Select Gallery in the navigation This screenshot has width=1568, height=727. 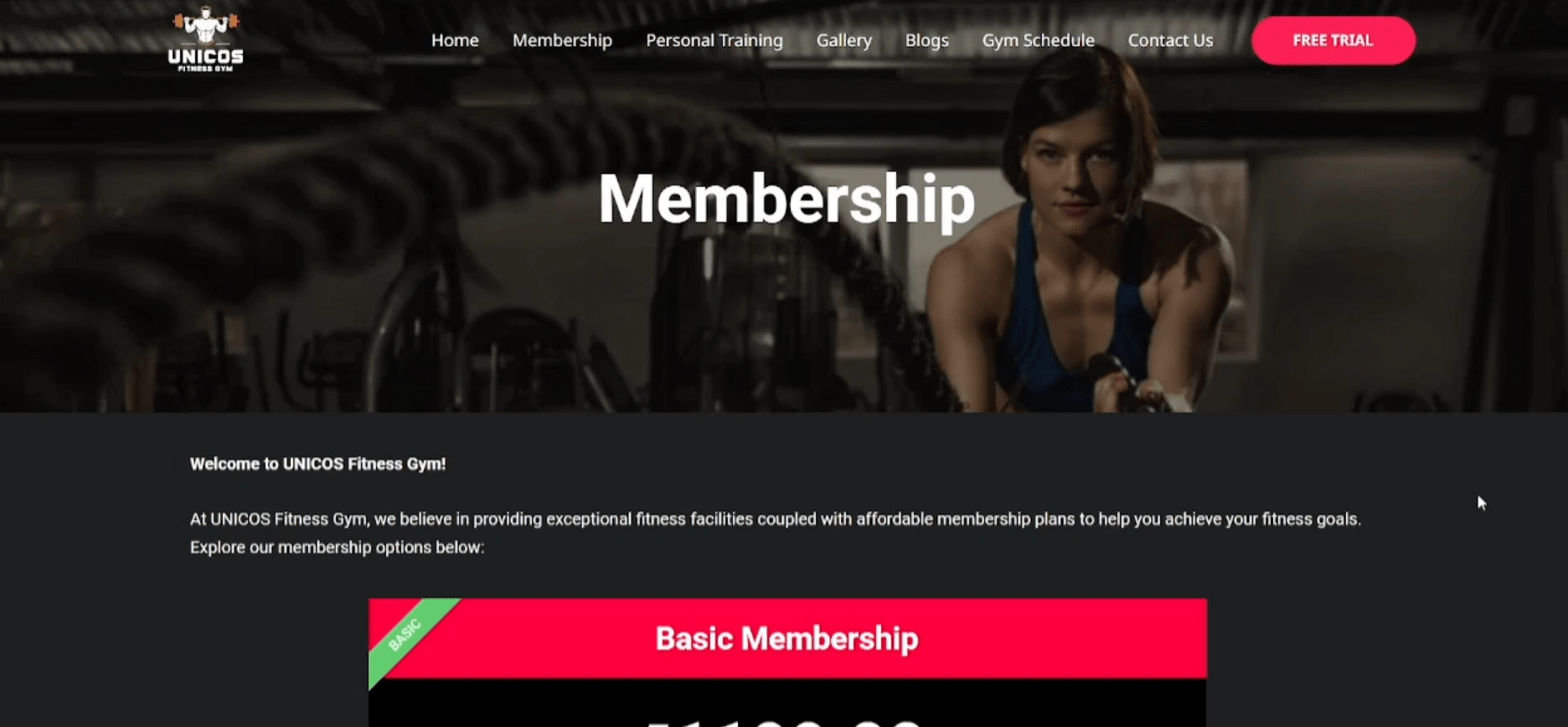[844, 40]
